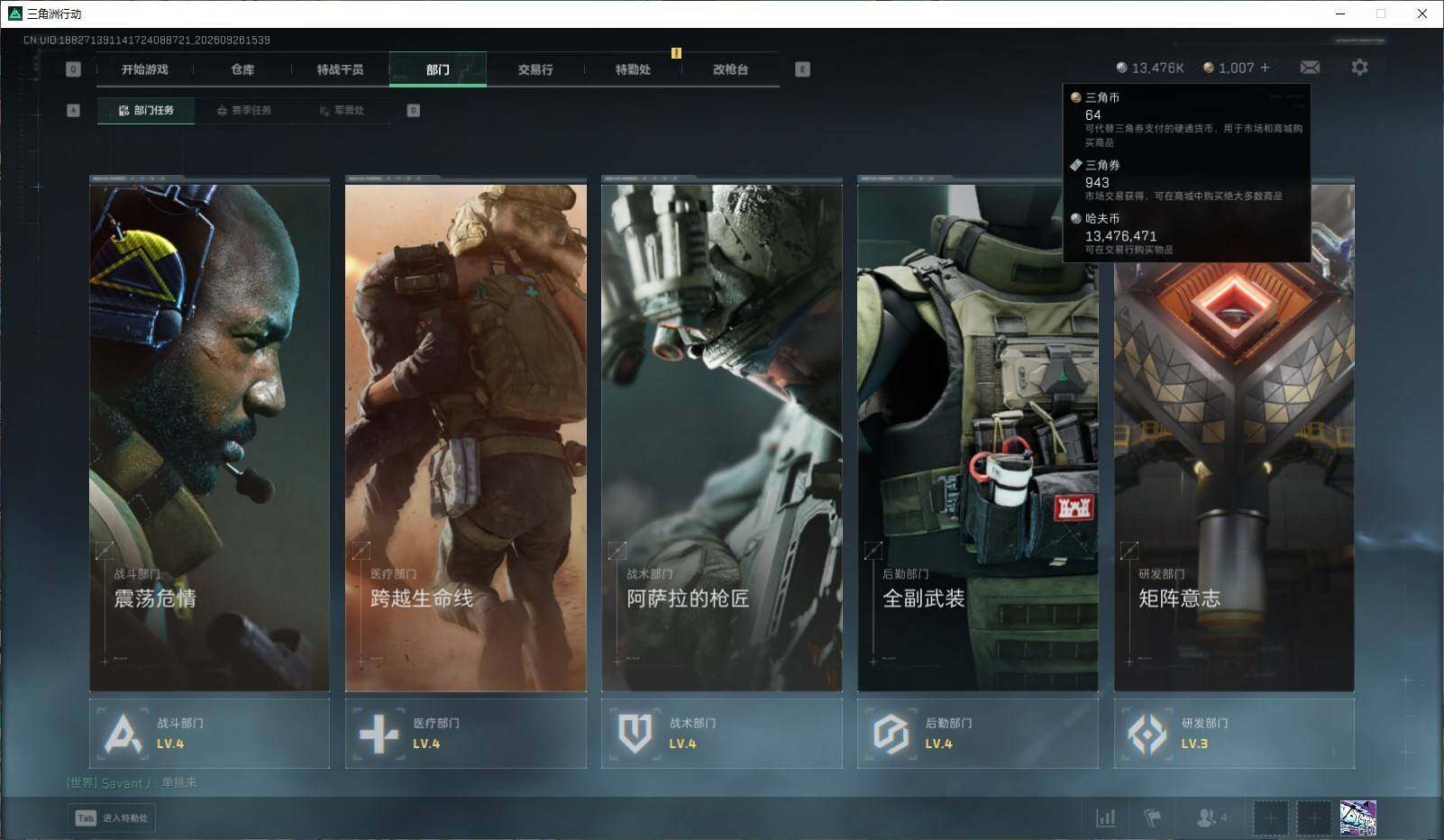This screenshot has width=1444, height=840.
Task: Switch to the 仓库 tab
Action: point(242,69)
